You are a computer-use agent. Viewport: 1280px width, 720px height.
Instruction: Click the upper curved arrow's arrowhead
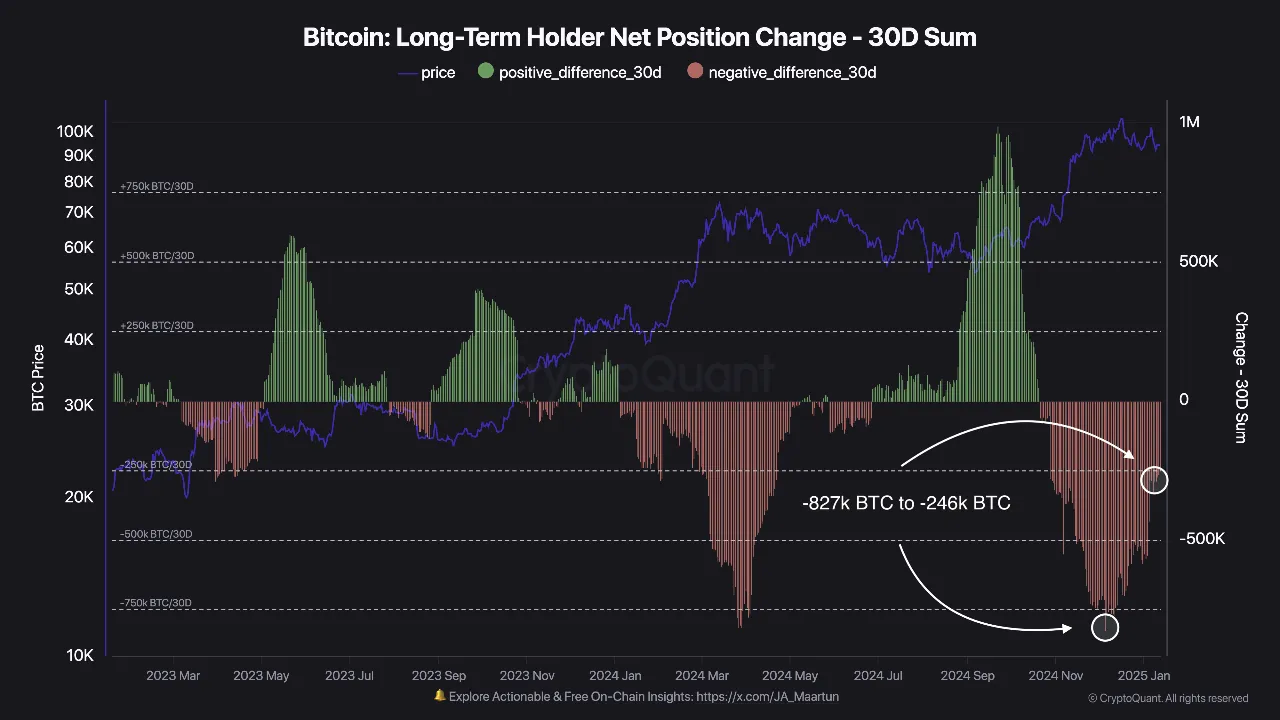(1130, 455)
